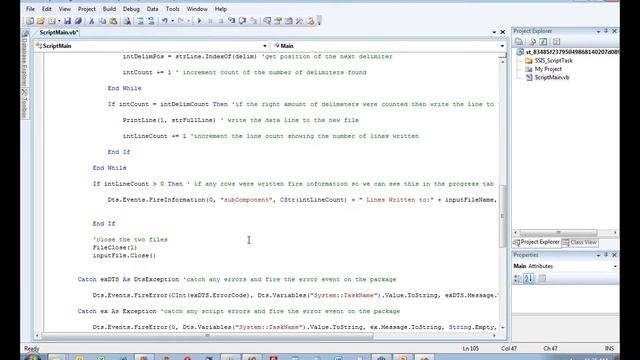This screenshot has width=640, height=360.
Task: Open the Tools menu
Action: [172, 9]
